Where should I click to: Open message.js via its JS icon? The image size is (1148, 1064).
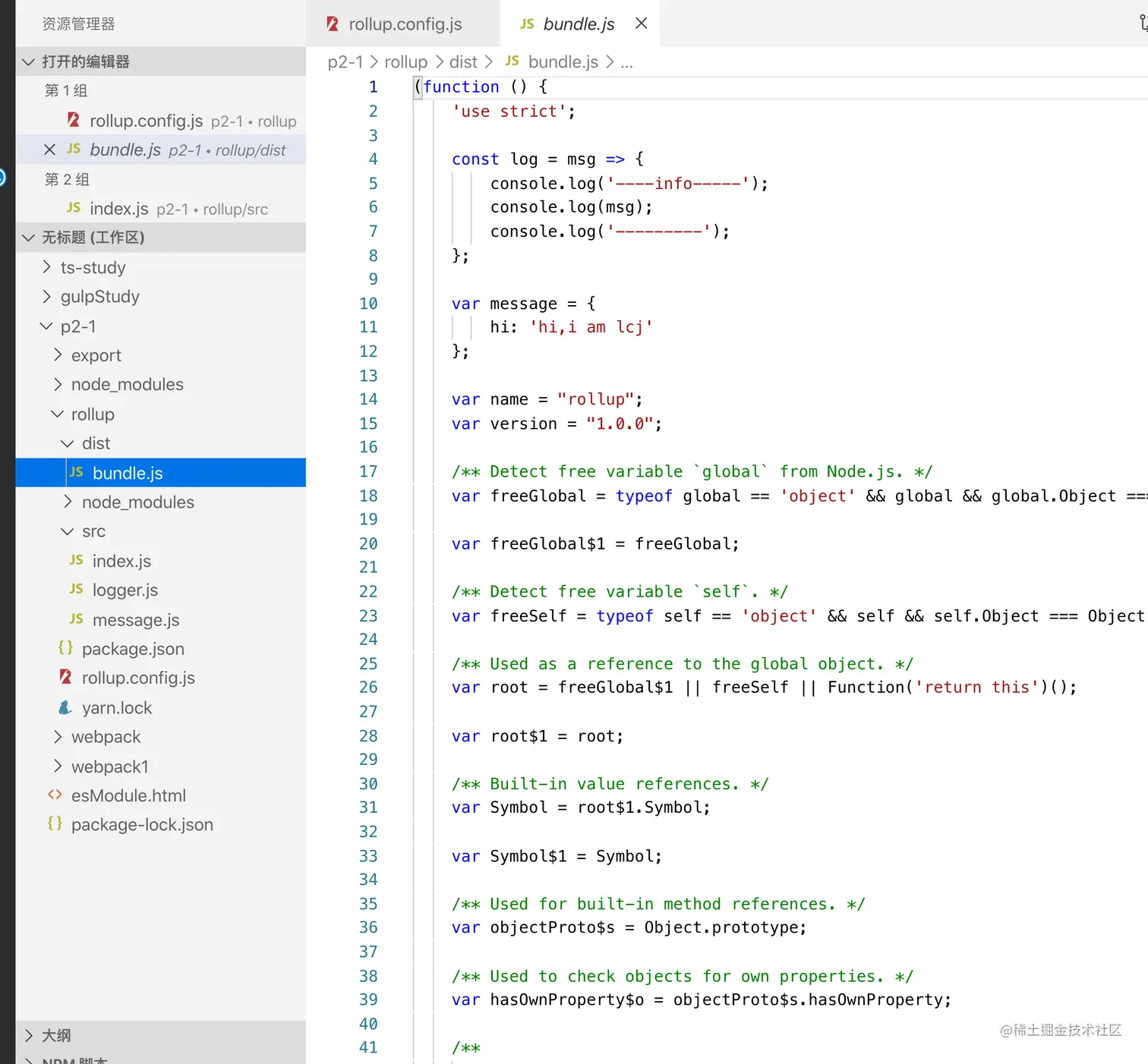(x=77, y=619)
